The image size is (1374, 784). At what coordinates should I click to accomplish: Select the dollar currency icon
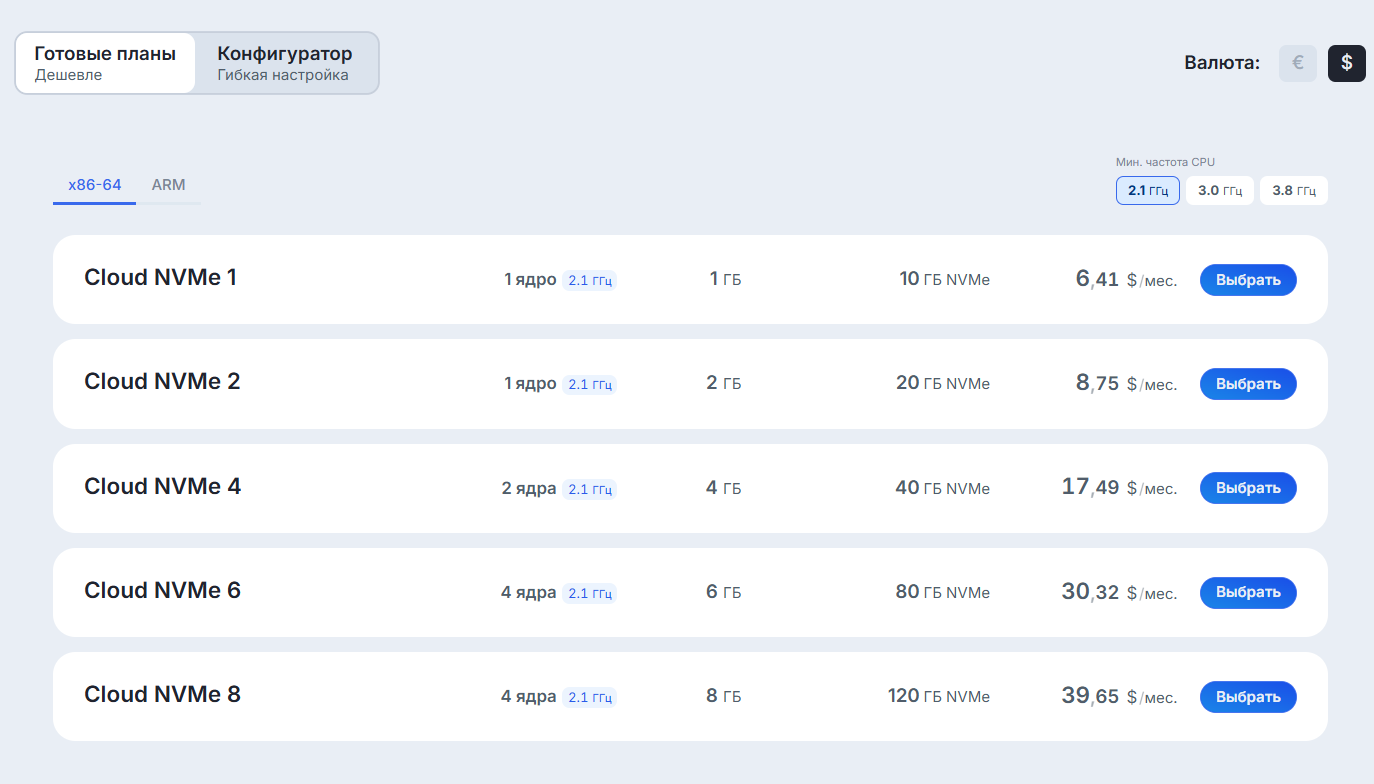pyautogui.click(x=1346, y=63)
